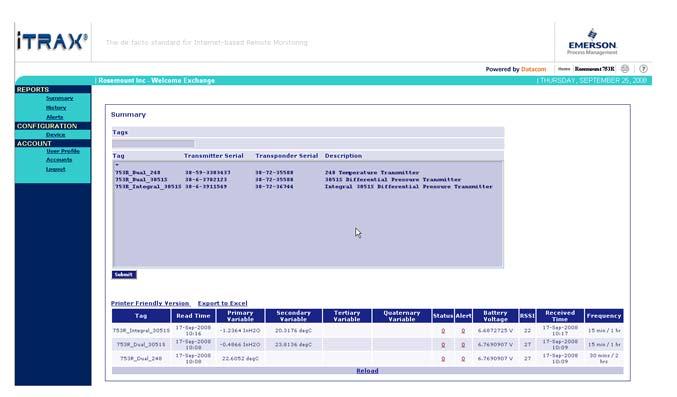The height and width of the screenshot is (397, 677).
Task: Open Alert link for 753R_Integral_3051S row
Action: (x=463, y=331)
